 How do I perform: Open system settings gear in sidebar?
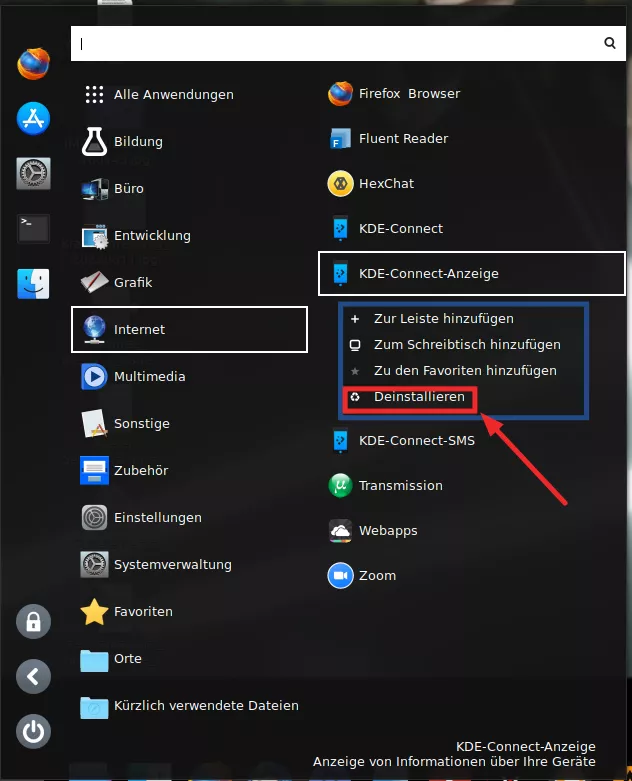click(x=33, y=173)
